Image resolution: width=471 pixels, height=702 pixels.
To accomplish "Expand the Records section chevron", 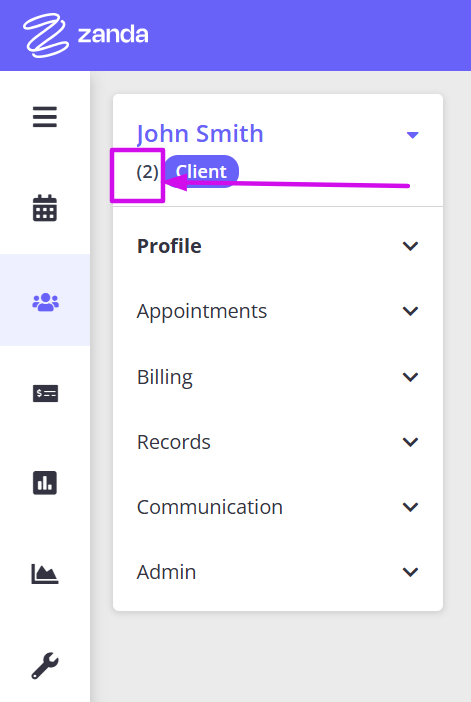I will pyautogui.click(x=410, y=442).
